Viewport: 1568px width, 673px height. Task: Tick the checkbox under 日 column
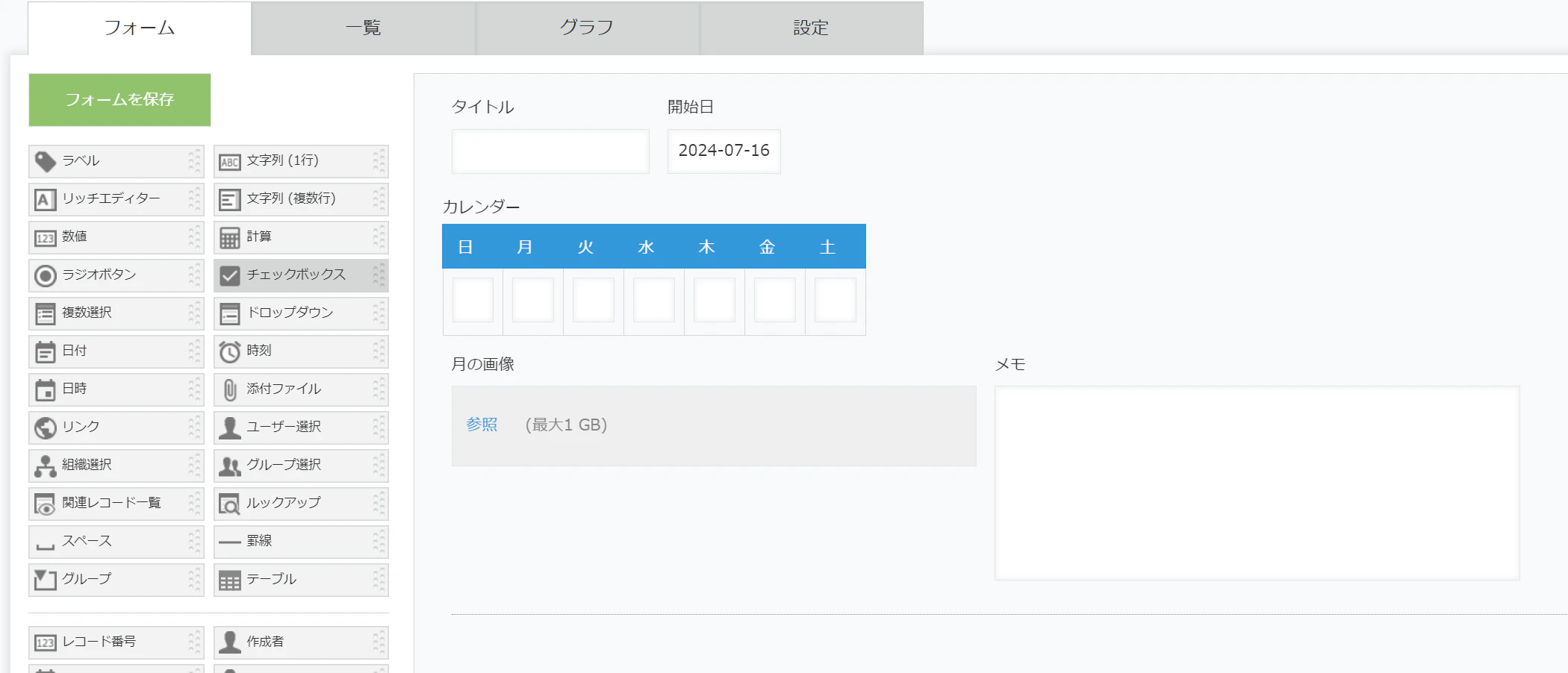coord(473,300)
